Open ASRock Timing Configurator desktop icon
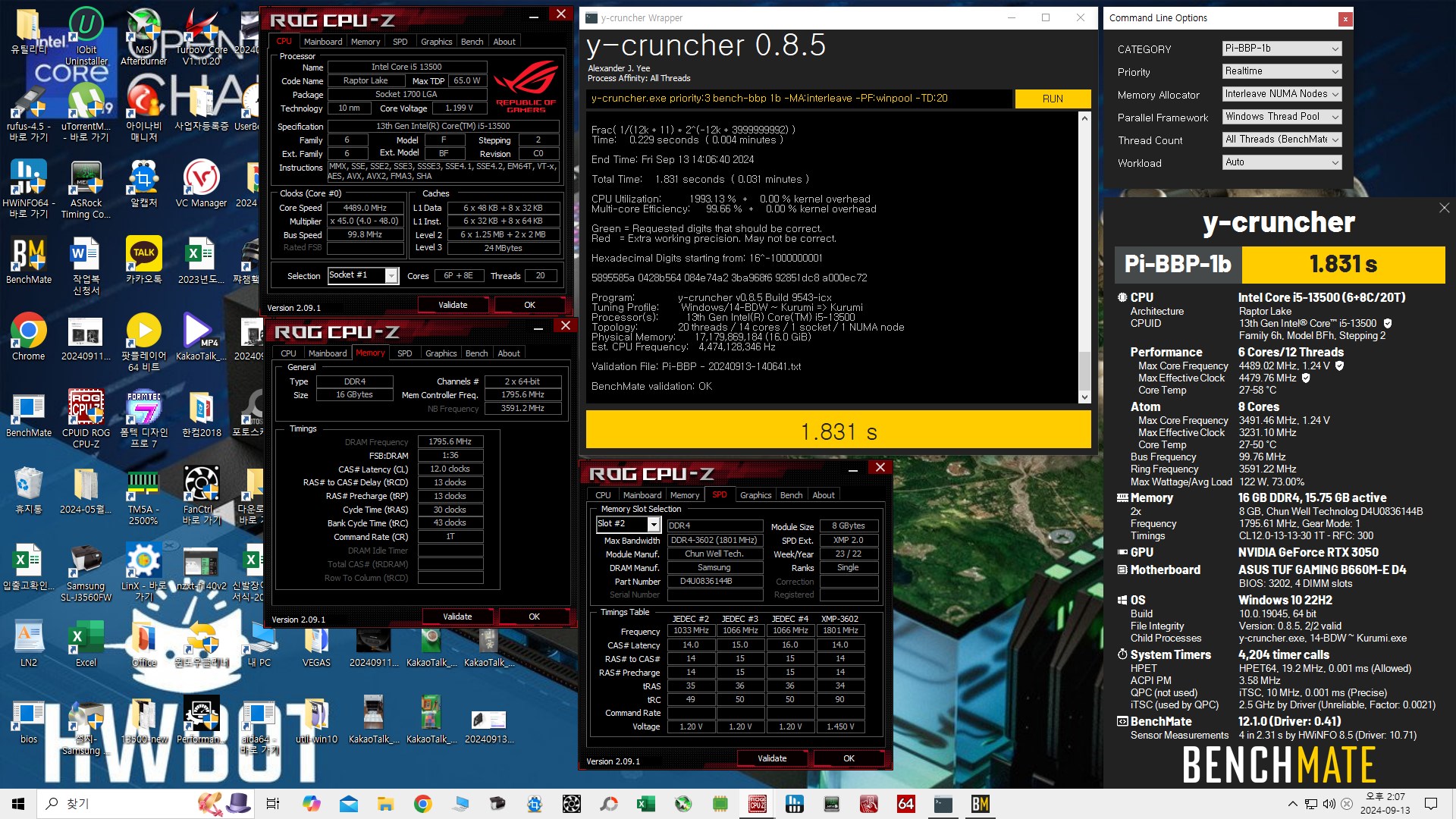The image size is (1456, 819). [86, 190]
